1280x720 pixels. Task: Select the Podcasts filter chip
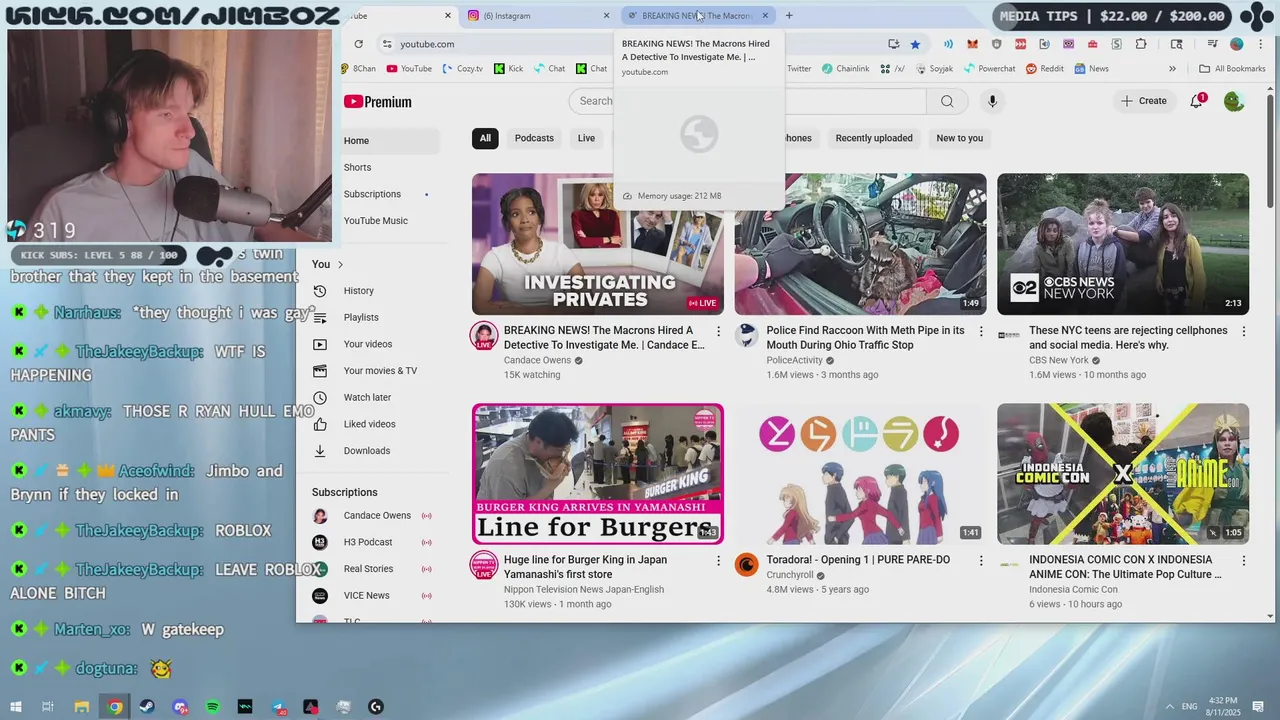click(x=534, y=138)
